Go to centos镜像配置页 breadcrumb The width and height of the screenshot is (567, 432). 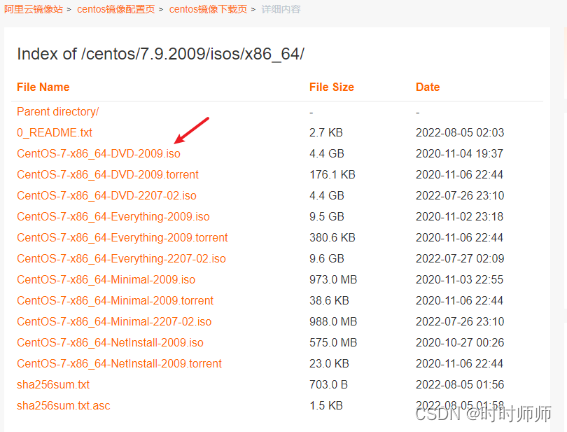pos(116,9)
